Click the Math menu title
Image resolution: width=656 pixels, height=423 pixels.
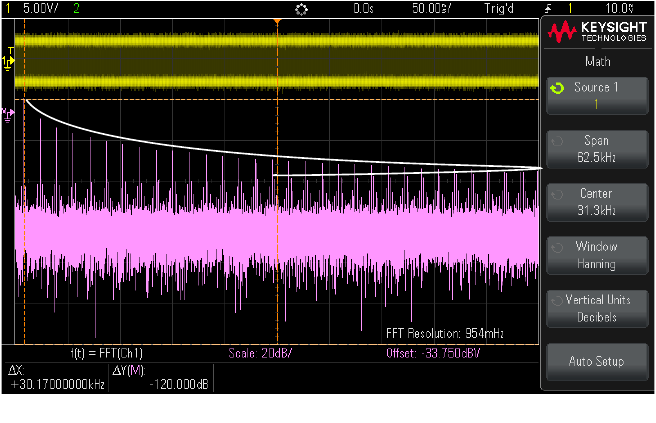(x=597, y=62)
